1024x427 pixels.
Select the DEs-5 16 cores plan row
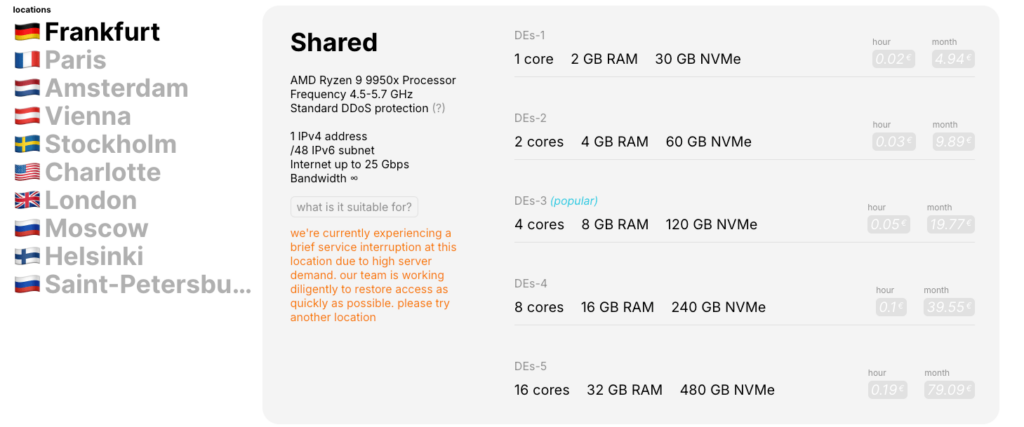tap(744, 383)
